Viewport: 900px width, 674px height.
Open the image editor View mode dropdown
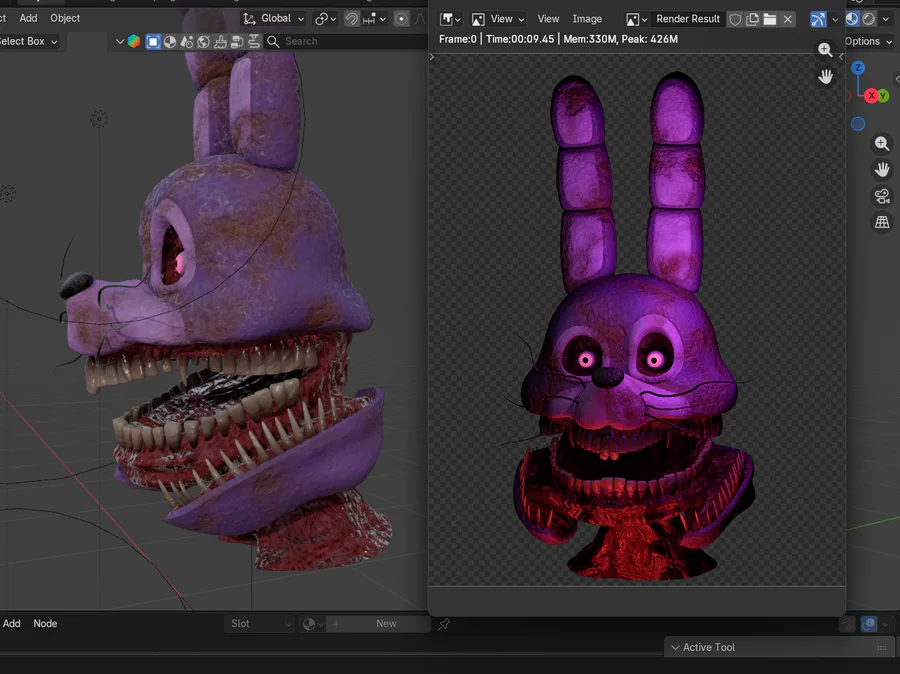[x=498, y=19]
